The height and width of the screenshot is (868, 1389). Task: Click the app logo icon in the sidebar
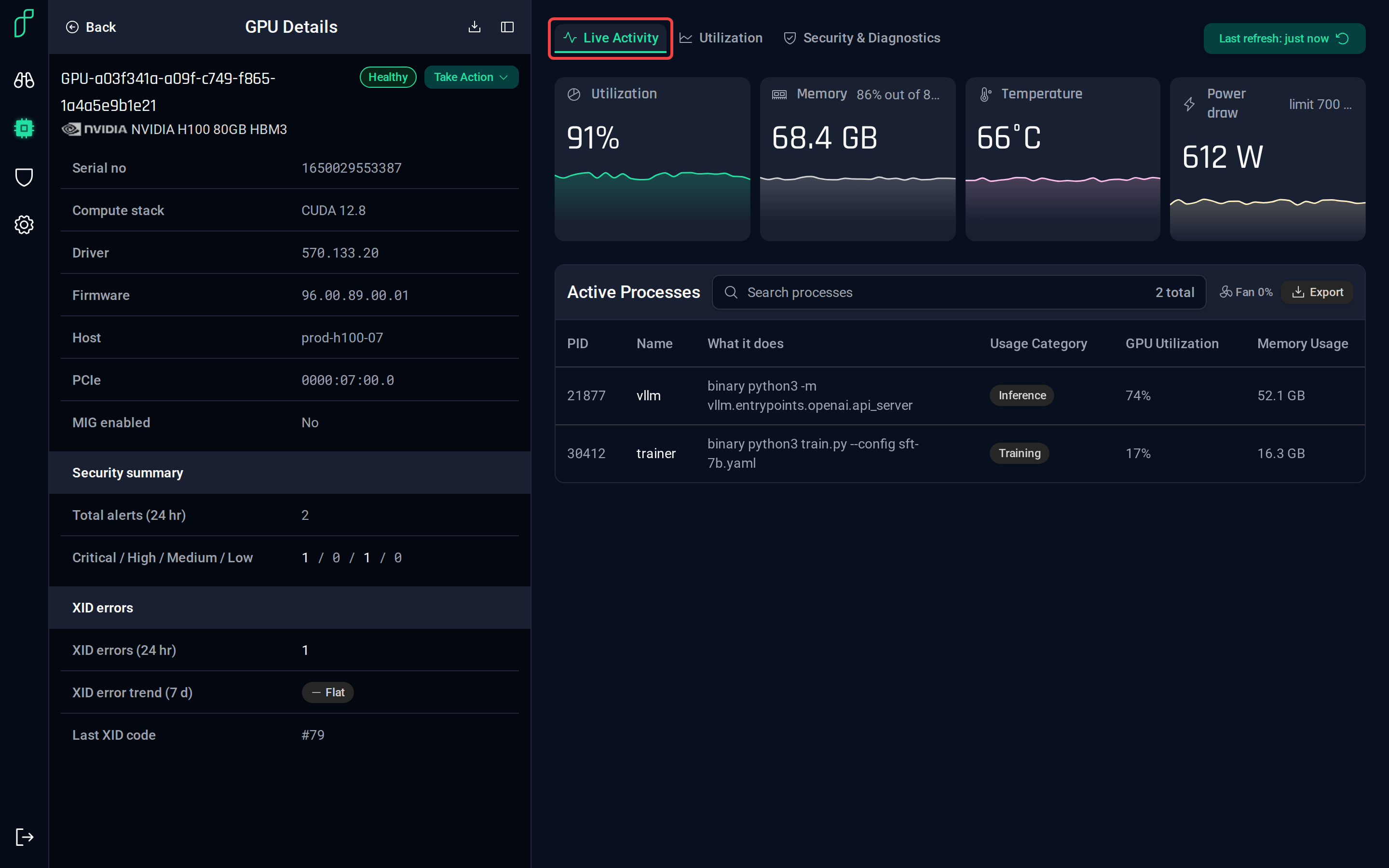point(24,23)
